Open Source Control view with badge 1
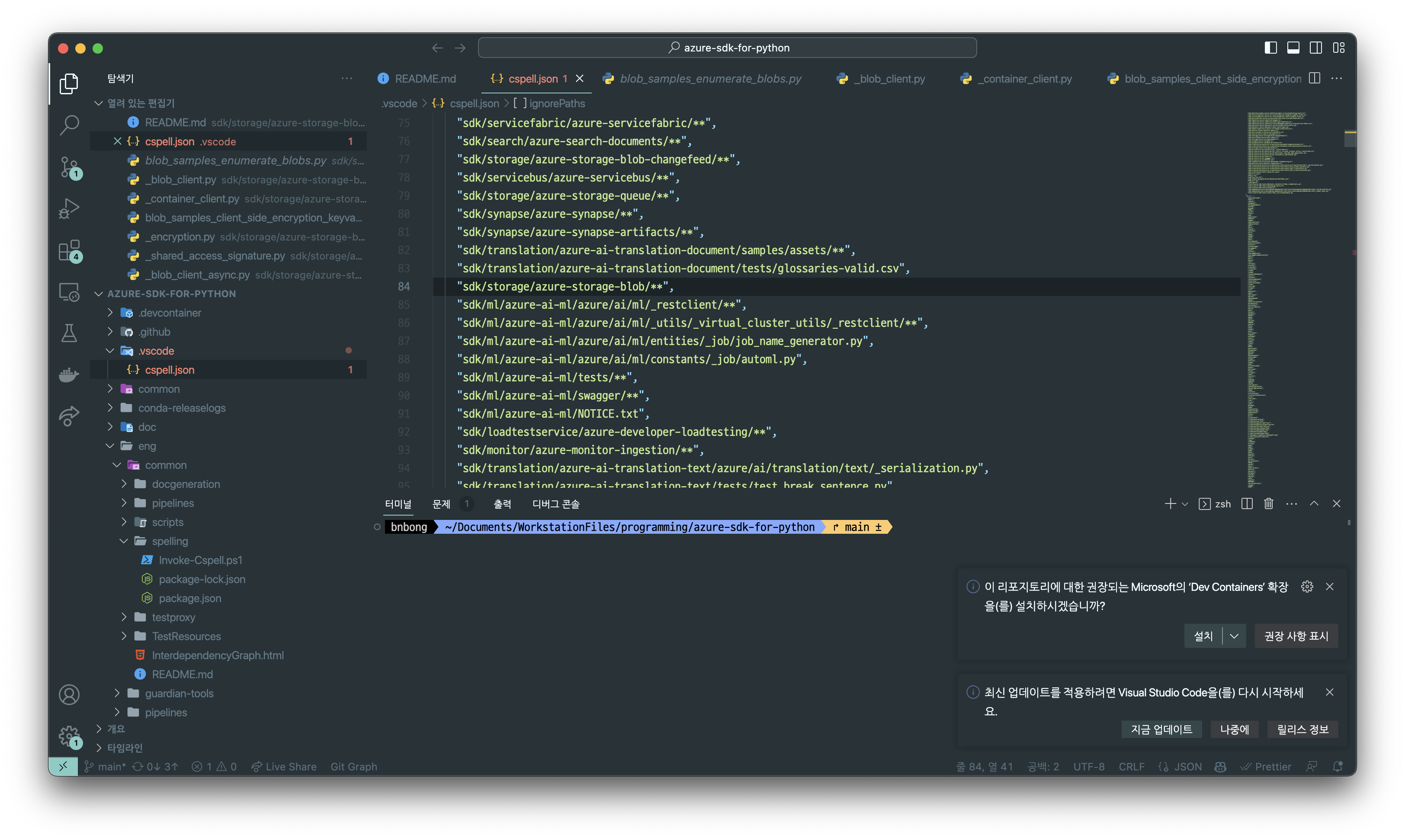Viewport: 1405px width, 840px height. [69, 167]
